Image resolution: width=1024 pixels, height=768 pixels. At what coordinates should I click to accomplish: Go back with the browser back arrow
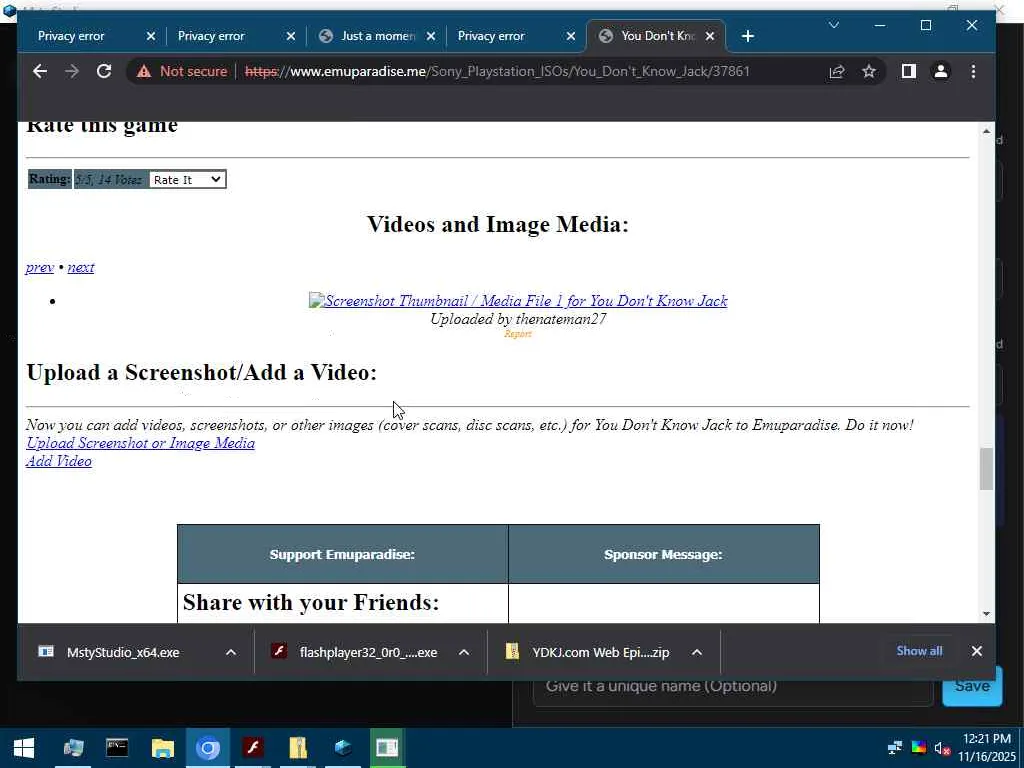point(40,71)
